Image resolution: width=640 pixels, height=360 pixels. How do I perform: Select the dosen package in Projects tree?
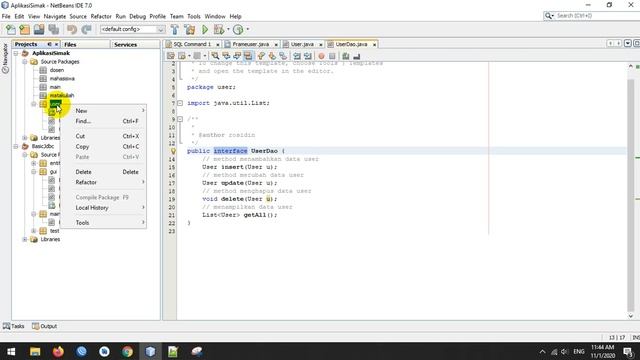click(57, 70)
